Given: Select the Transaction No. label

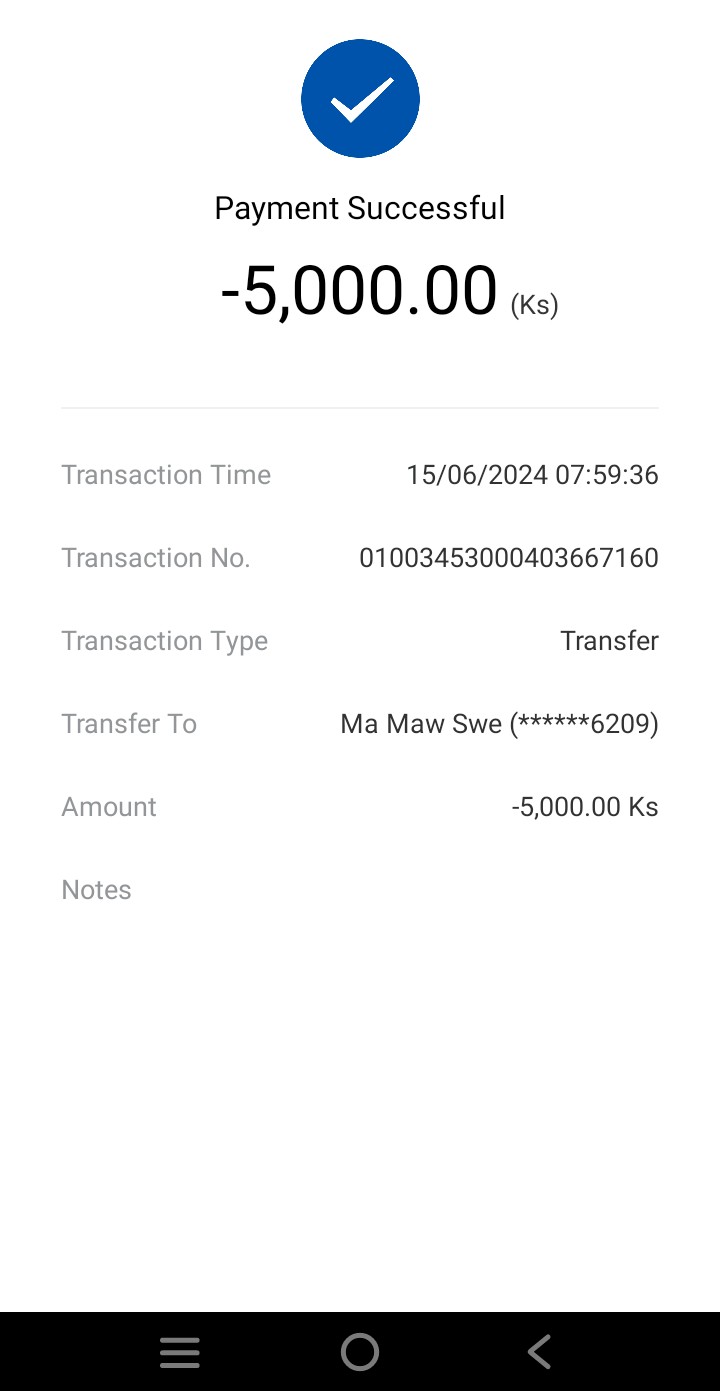Looking at the screenshot, I should [156, 558].
